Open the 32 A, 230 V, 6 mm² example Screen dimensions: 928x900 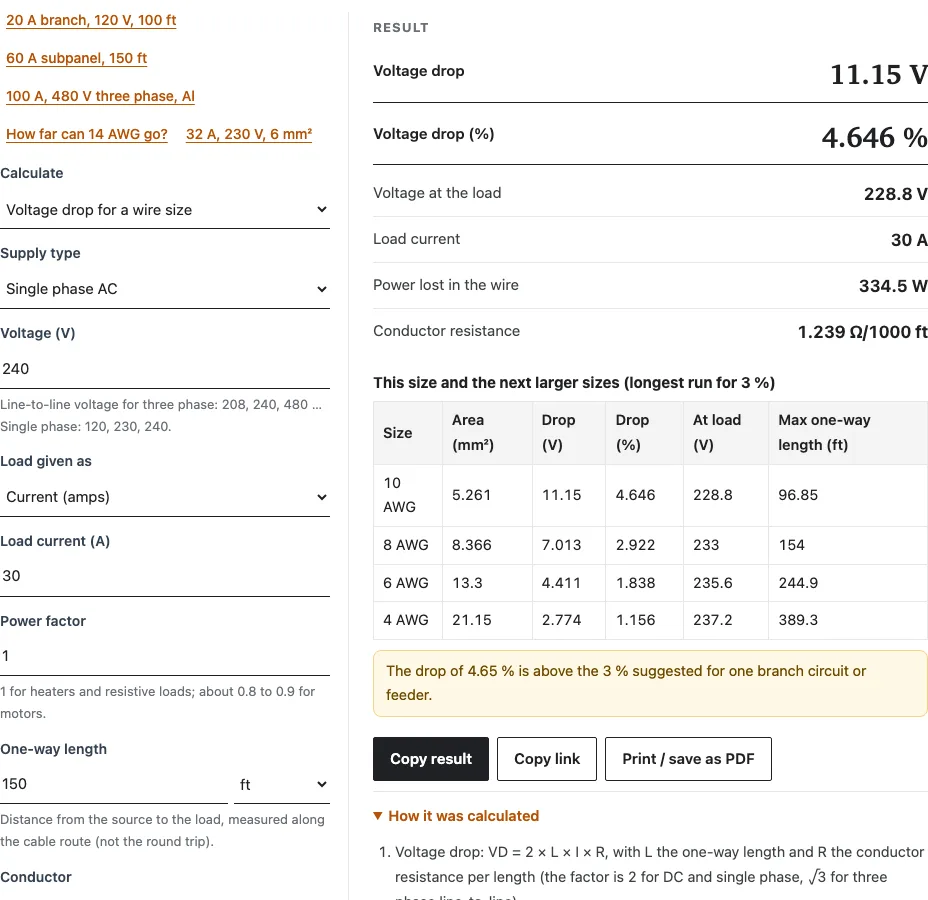[249, 134]
